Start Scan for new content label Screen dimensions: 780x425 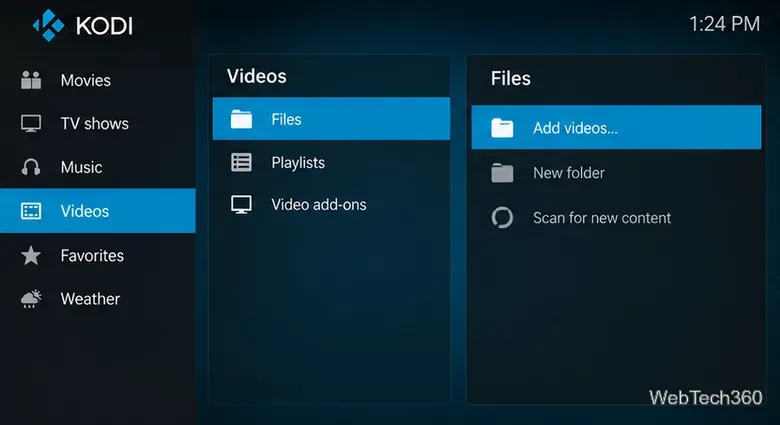[x=602, y=217]
